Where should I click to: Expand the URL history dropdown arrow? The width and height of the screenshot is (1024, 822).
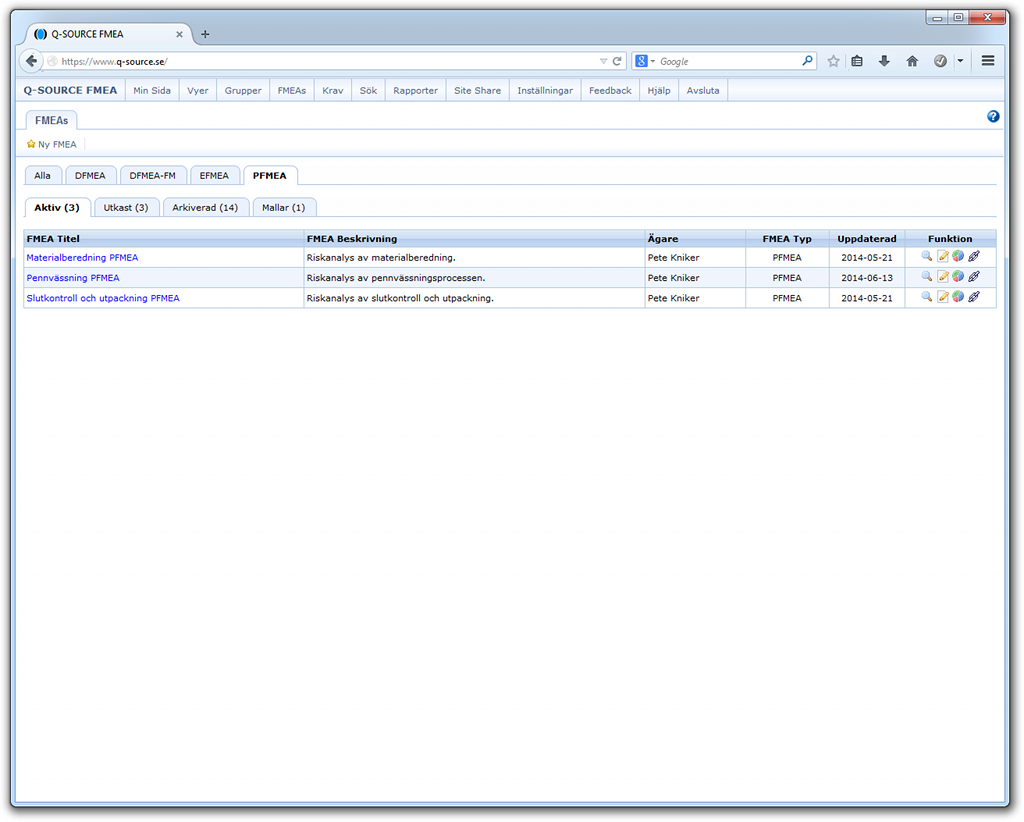pos(603,61)
